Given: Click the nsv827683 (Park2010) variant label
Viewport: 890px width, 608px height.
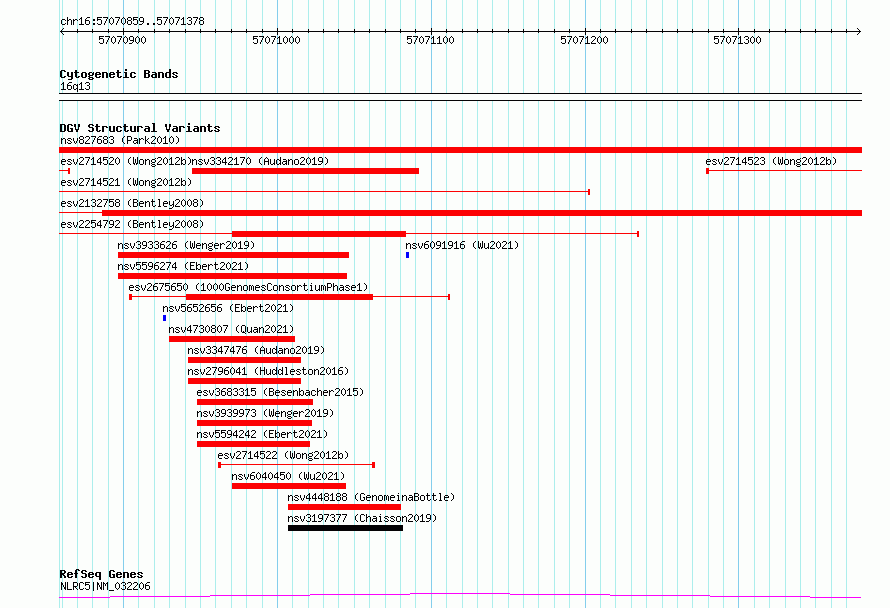Looking at the screenshot, I should 120,140.
